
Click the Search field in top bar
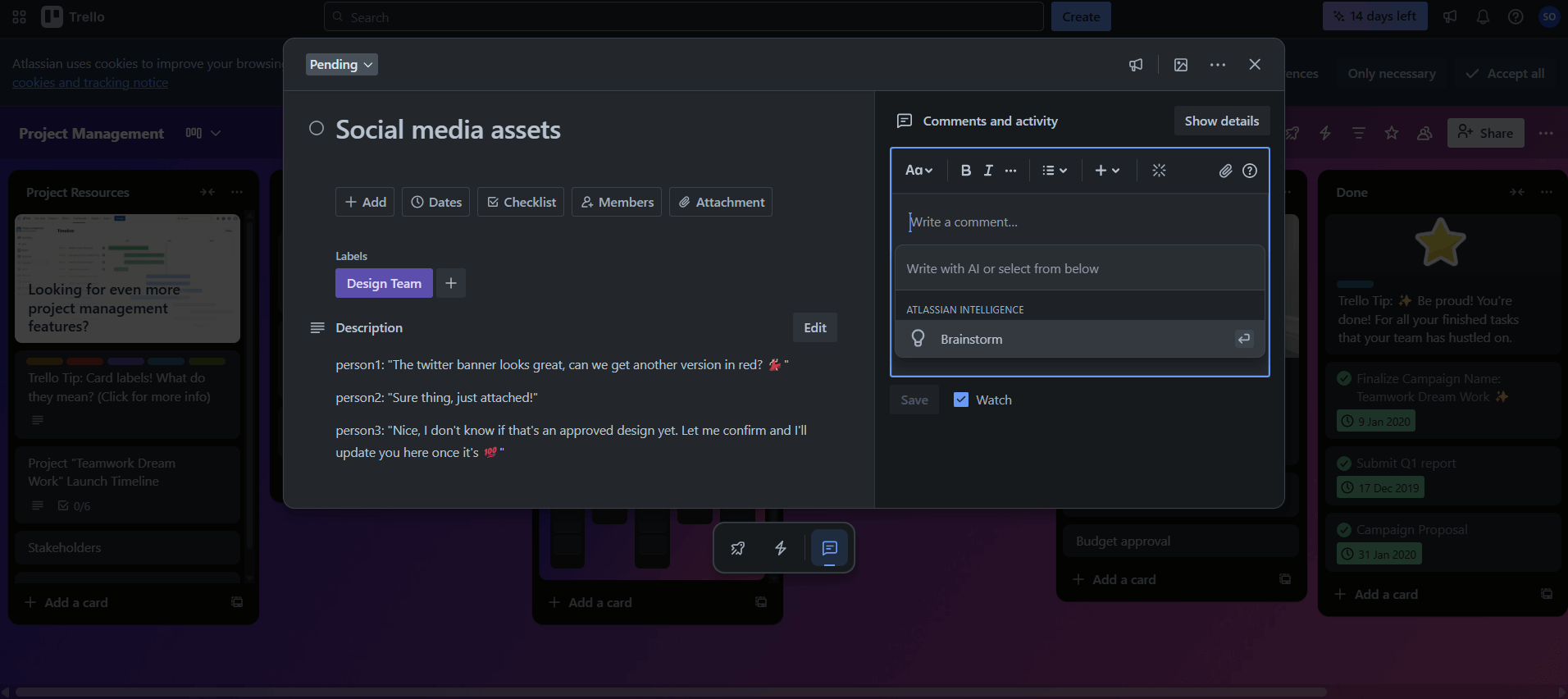(x=684, y=16)
